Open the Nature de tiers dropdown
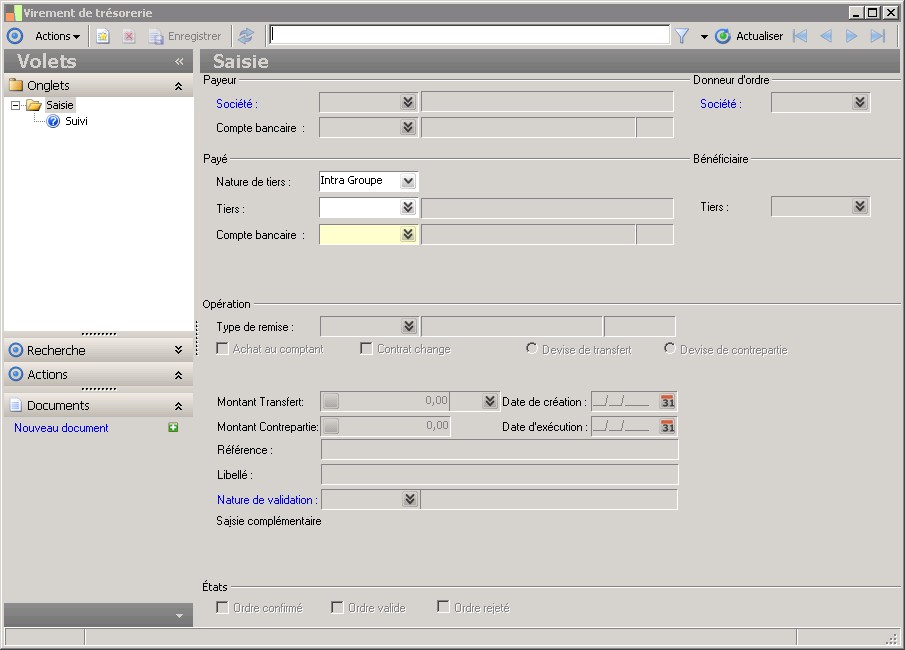Viewport: 905px width, 650px height. click(x=407, y=181)
